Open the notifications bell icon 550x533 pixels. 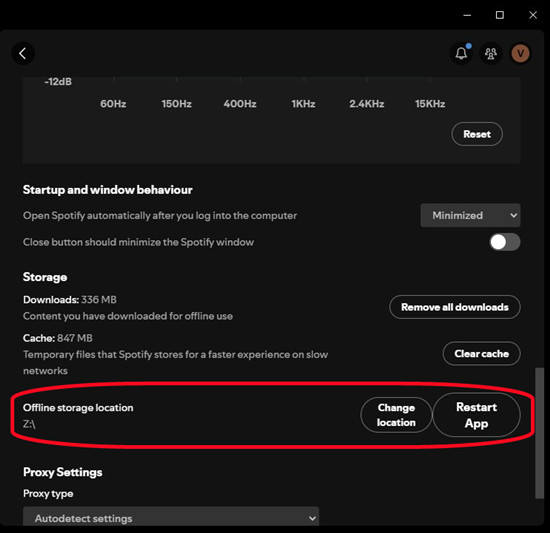point(461,53)
